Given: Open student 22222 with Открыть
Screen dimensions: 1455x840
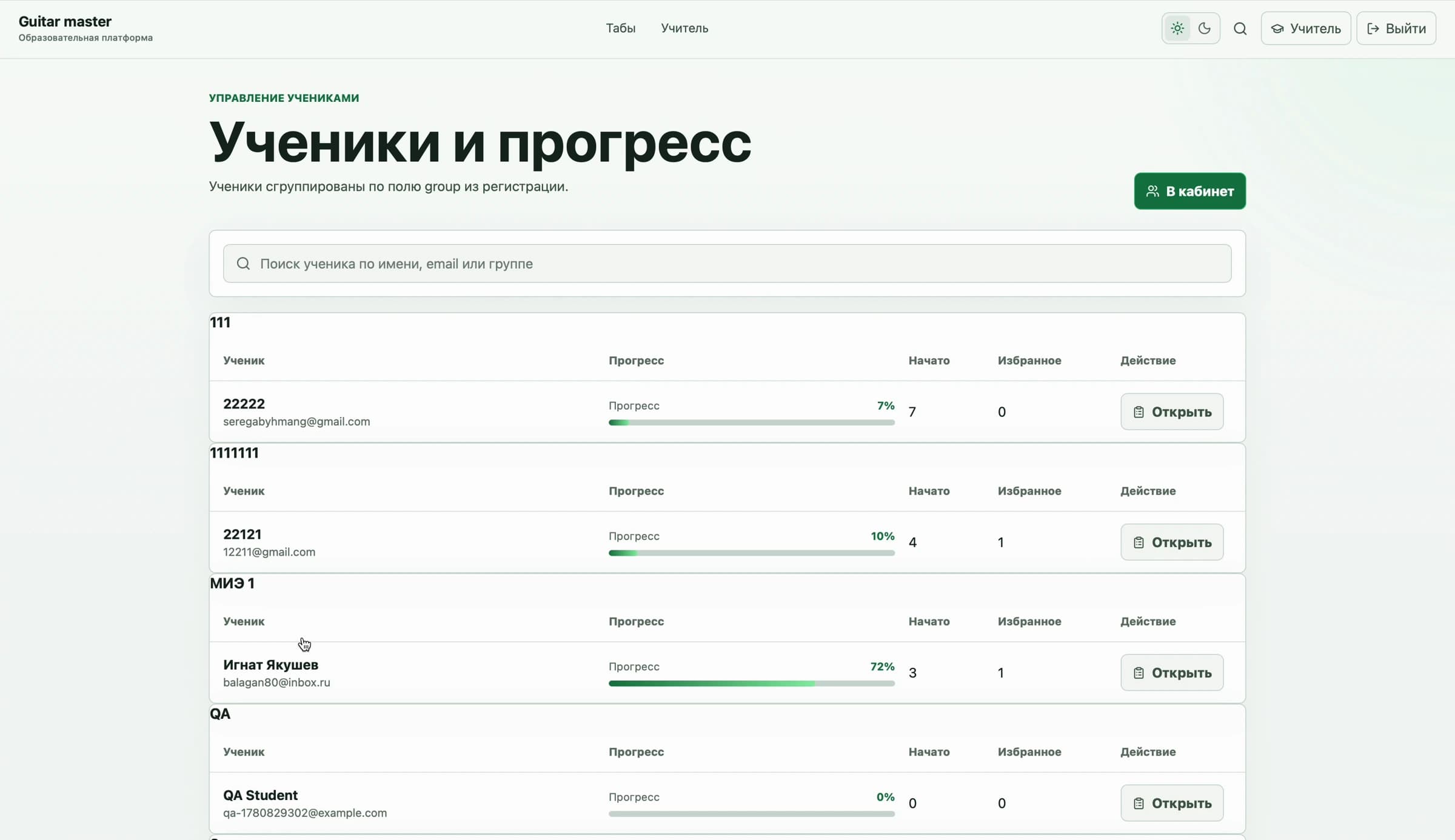Looking at the screenshot, I should [1172, 412].
